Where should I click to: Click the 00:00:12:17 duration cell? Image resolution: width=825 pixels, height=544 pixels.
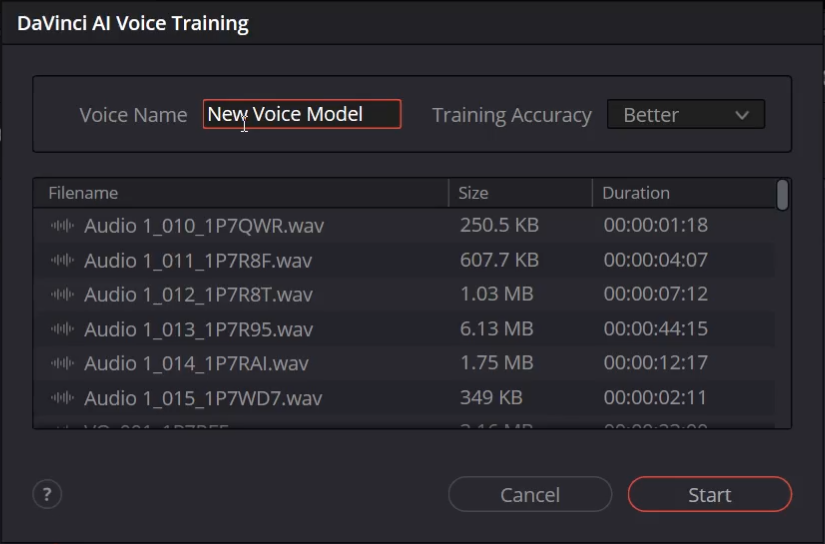pyautogui.click(x=656, y=363)
